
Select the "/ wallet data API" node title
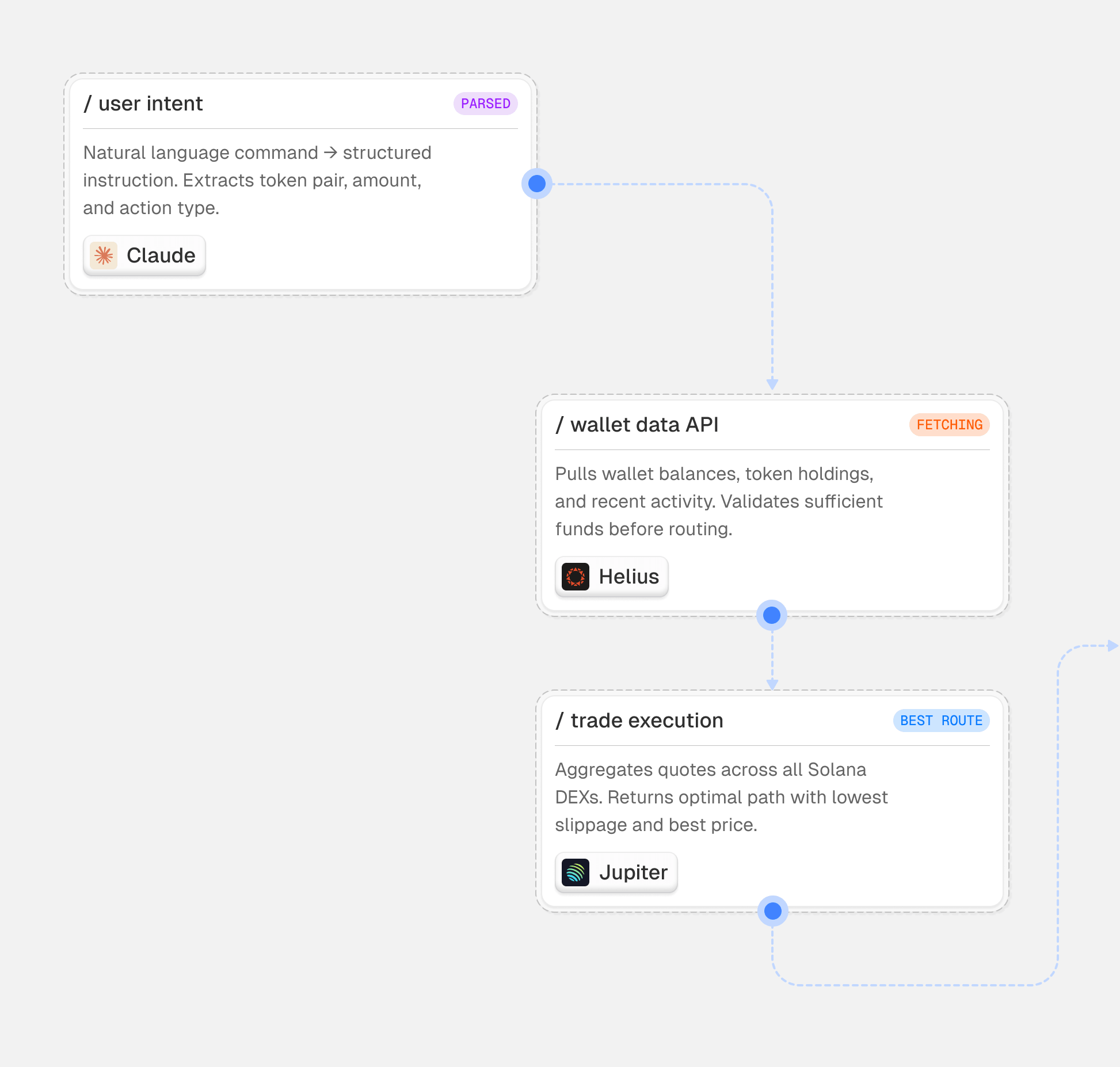coord(637,425)
